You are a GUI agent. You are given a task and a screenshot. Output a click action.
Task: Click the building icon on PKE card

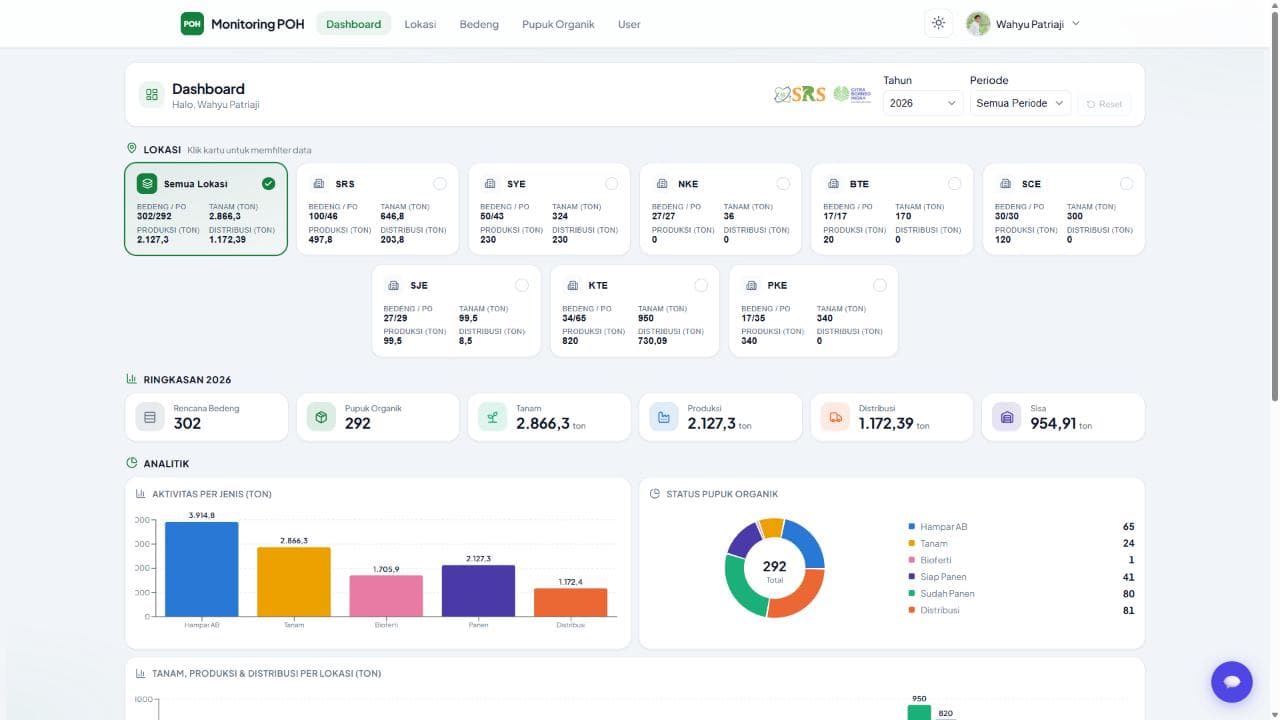(x=751, y=285)
